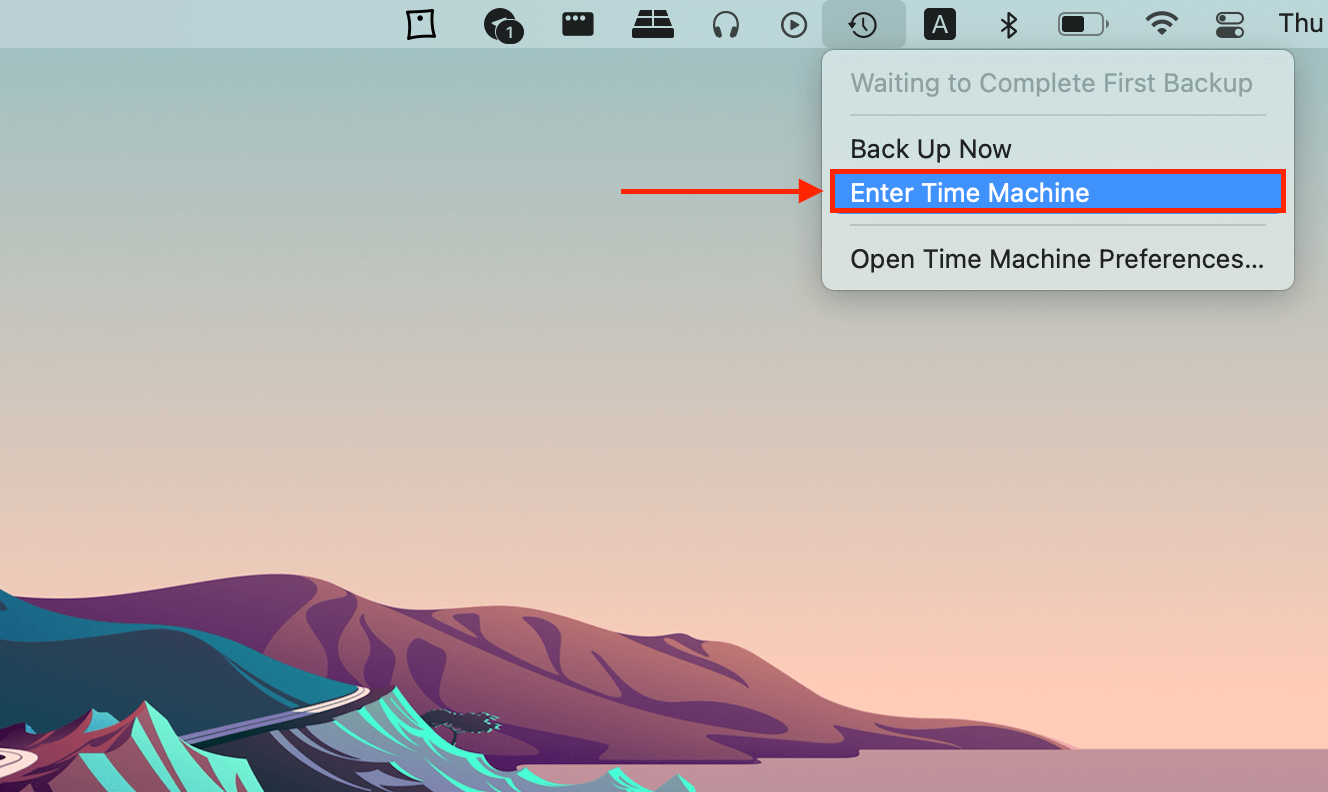This screenshot has height=792, width=1328.
Task: Open the Time Machine menu bar icon
Action: pos(863,25)
